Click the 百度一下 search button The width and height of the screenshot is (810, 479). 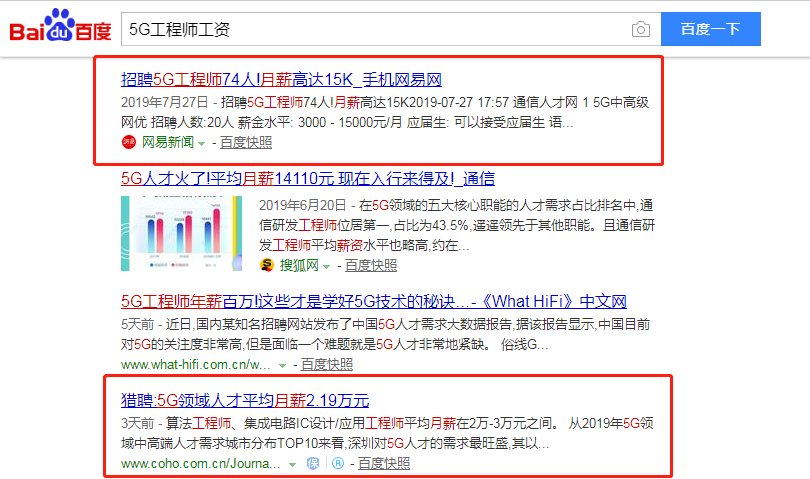711,29
